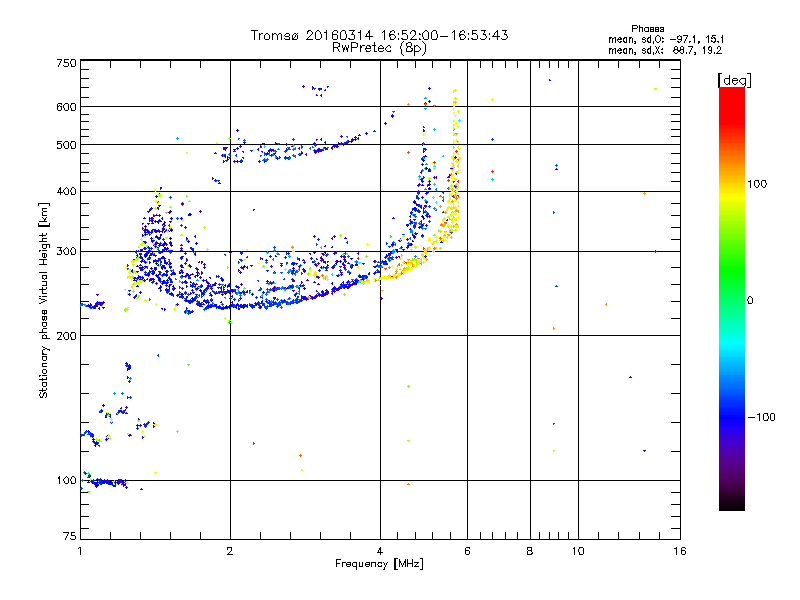The image size is (800, 600).
Task: Click the x-axis tick label '2'
Action: 230,551
